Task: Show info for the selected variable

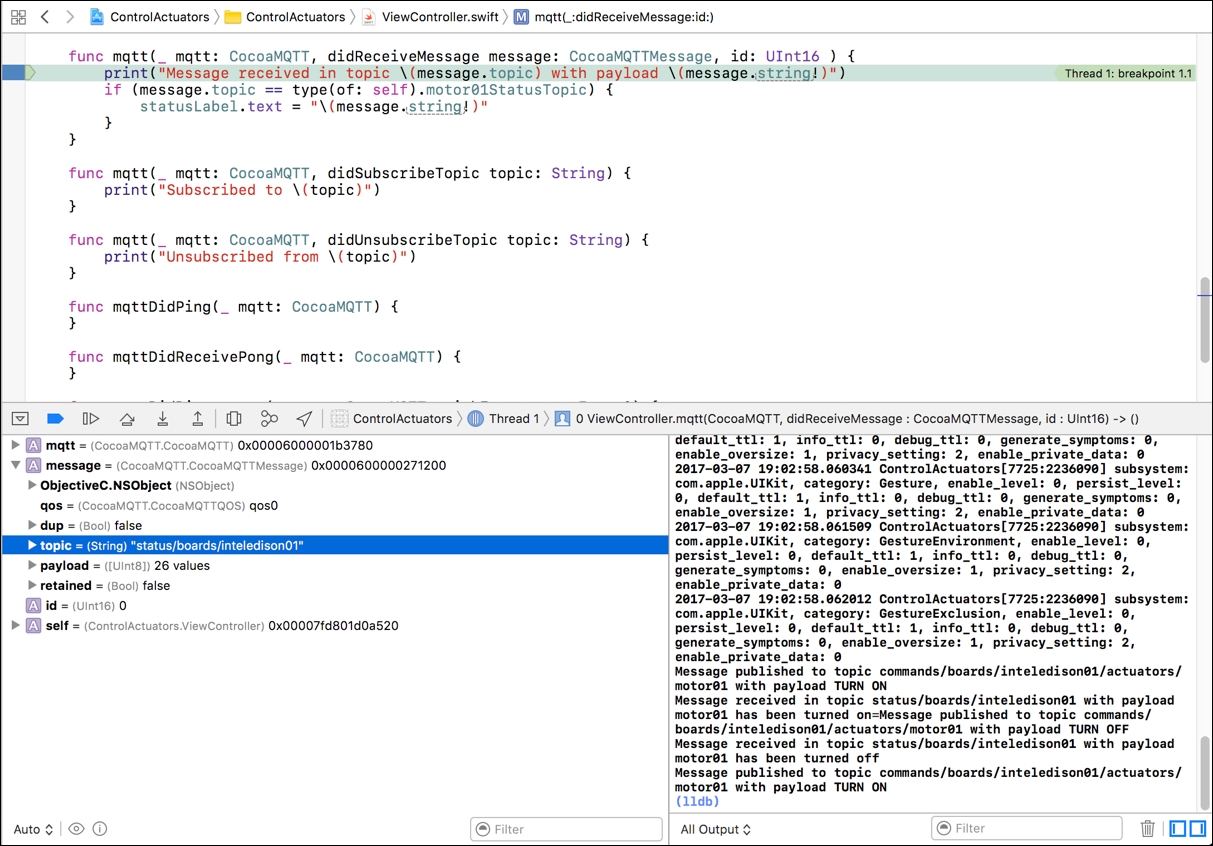Action: click(x=100, y=829)
